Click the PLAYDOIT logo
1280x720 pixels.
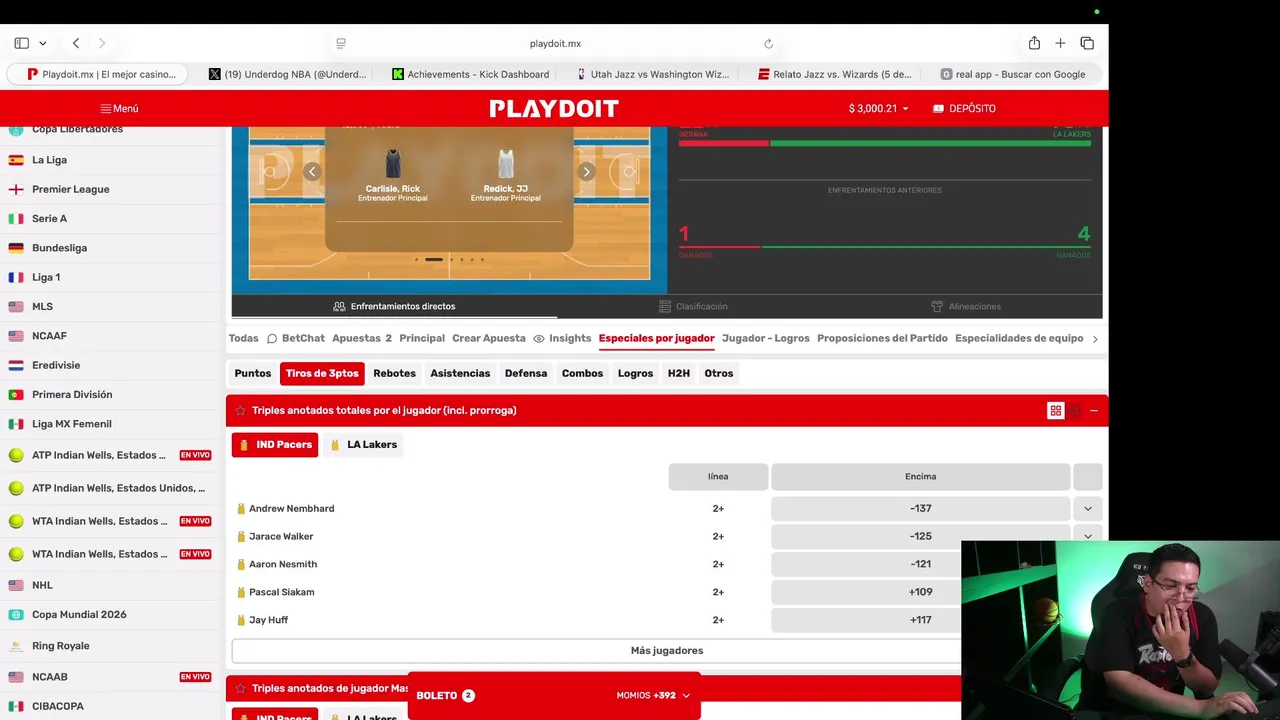(x=554, y=108)
